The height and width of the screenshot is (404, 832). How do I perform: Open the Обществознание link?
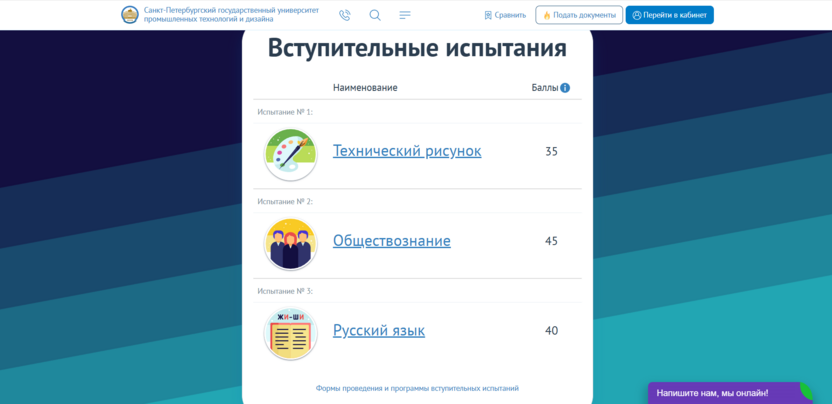[x=392, y=241]
